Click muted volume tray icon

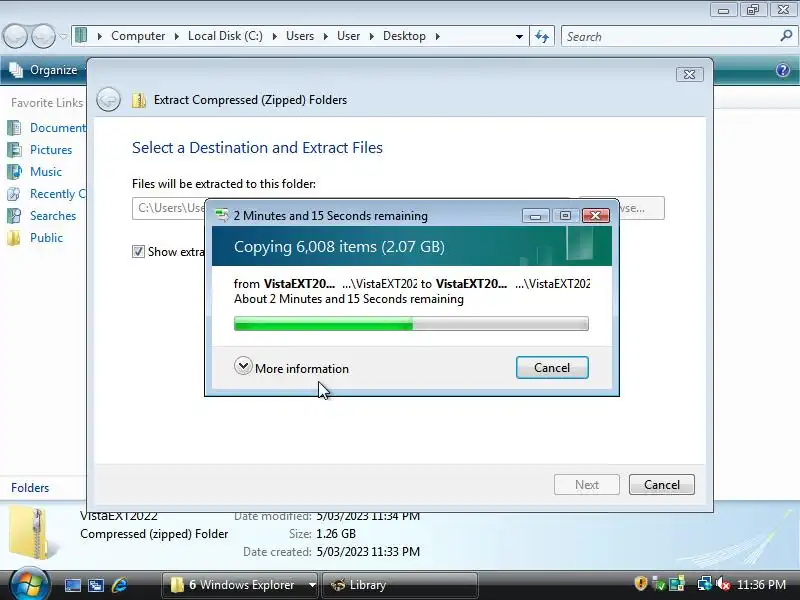(723, 583)
